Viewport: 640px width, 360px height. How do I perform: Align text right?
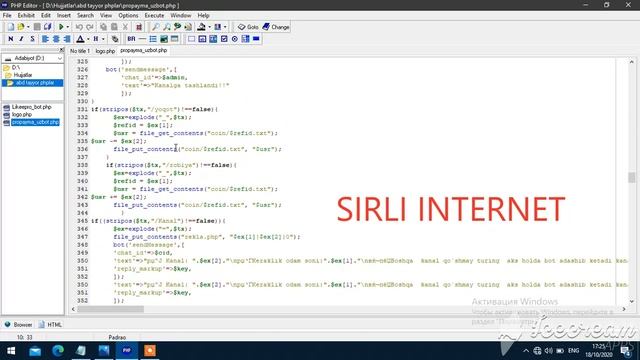tap(67, 39)
